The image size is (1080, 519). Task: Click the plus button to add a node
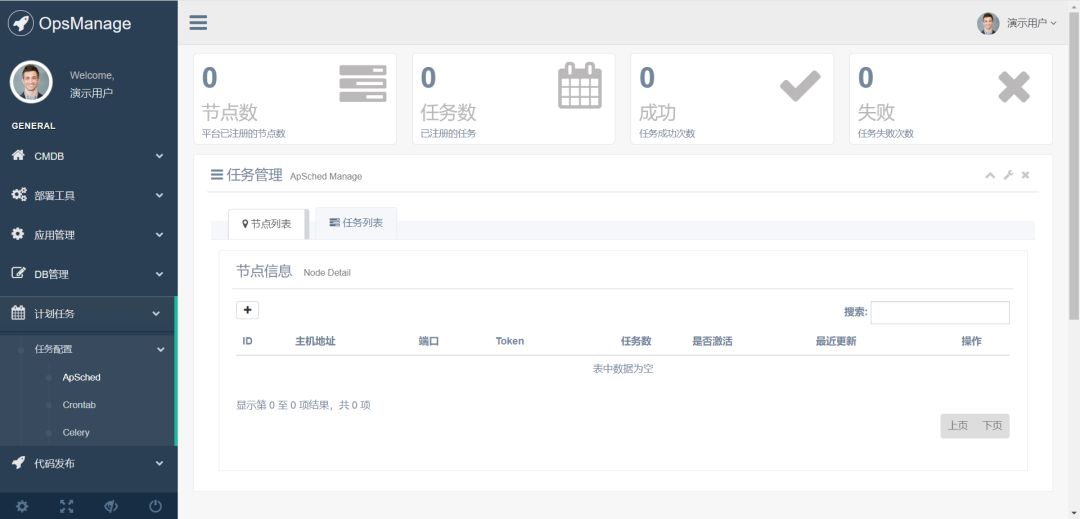tap(247, 310)
